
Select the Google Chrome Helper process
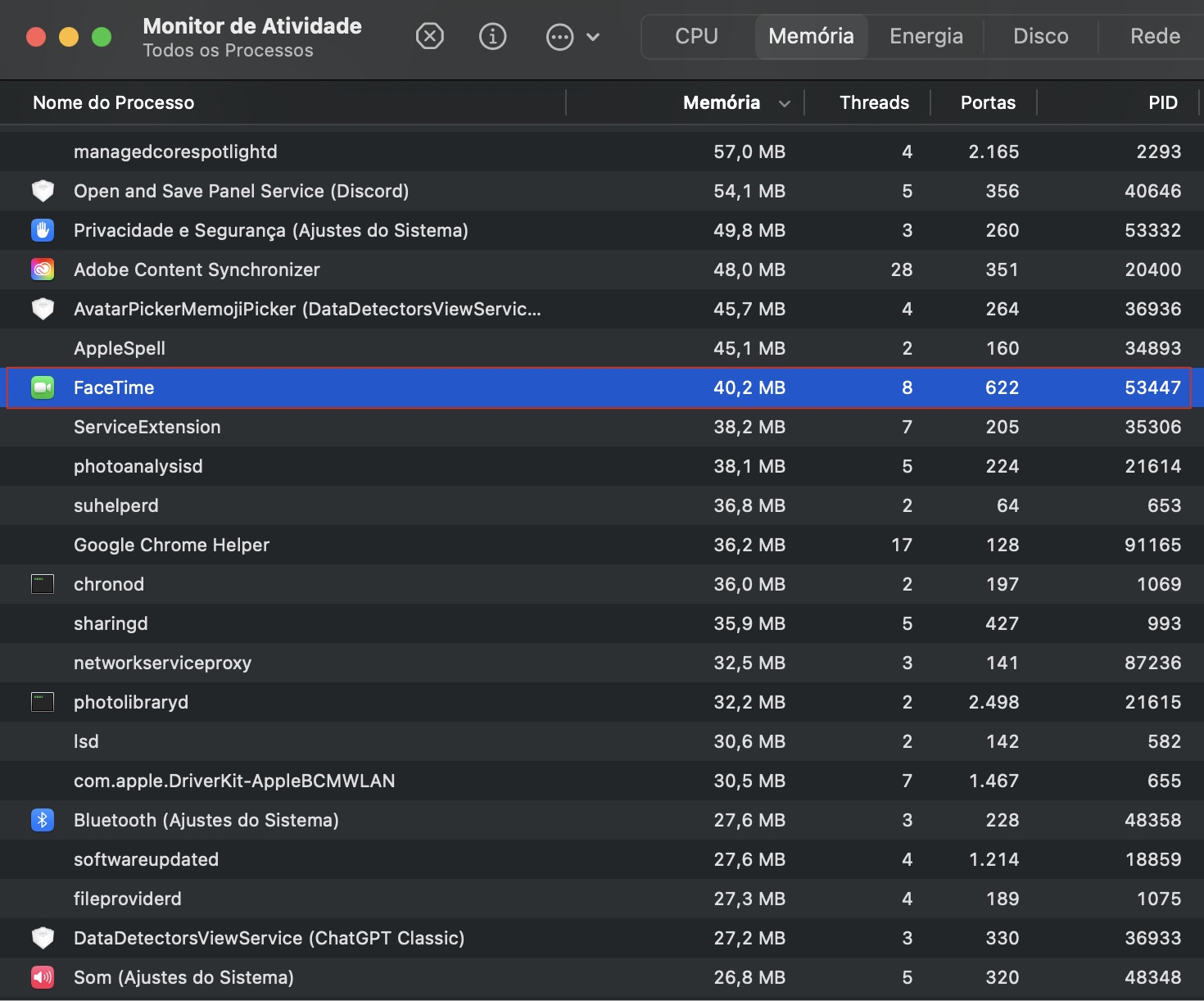(x=171, y=545)
